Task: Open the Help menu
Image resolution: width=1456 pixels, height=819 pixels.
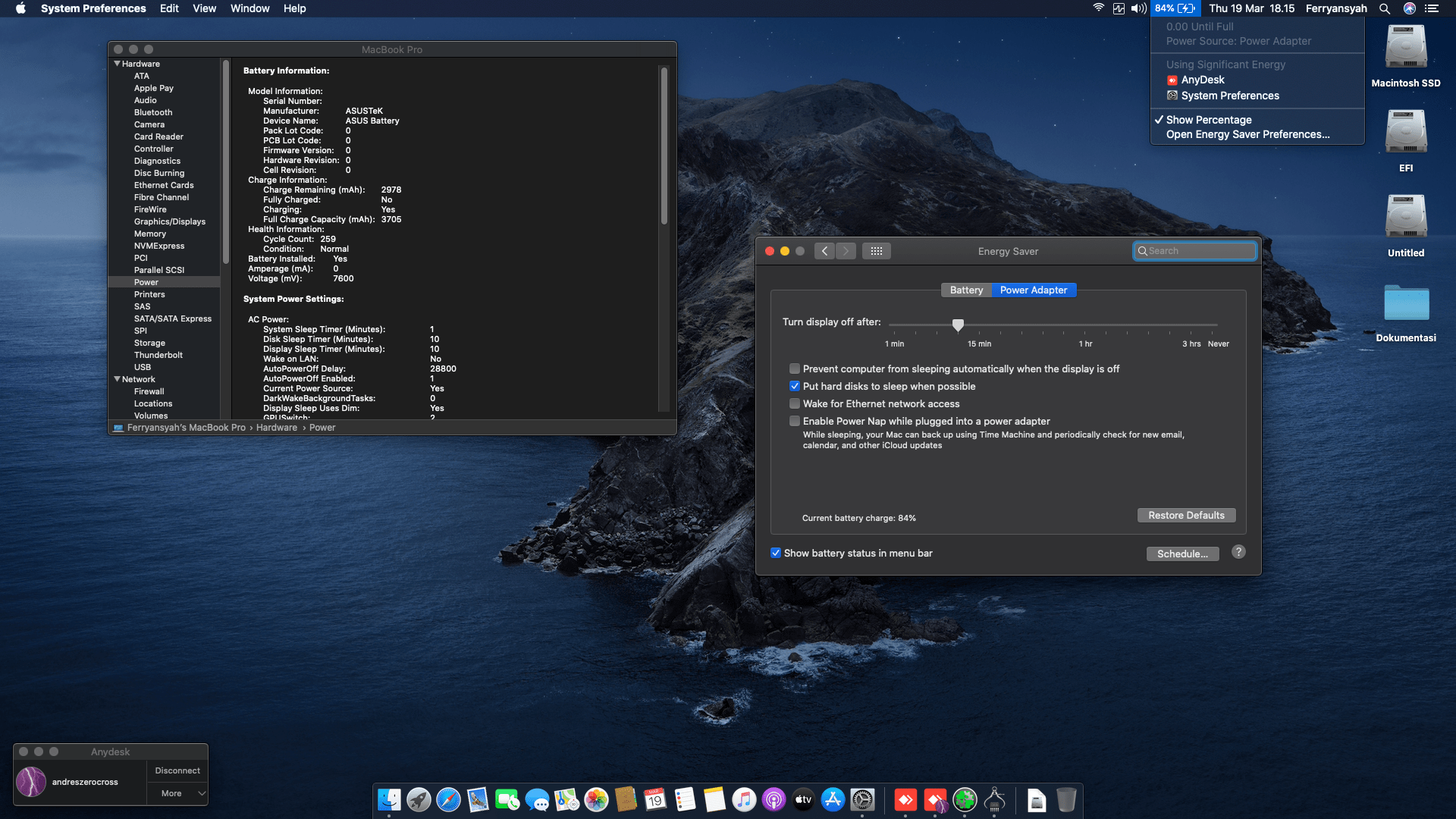Action: (294, 8)
